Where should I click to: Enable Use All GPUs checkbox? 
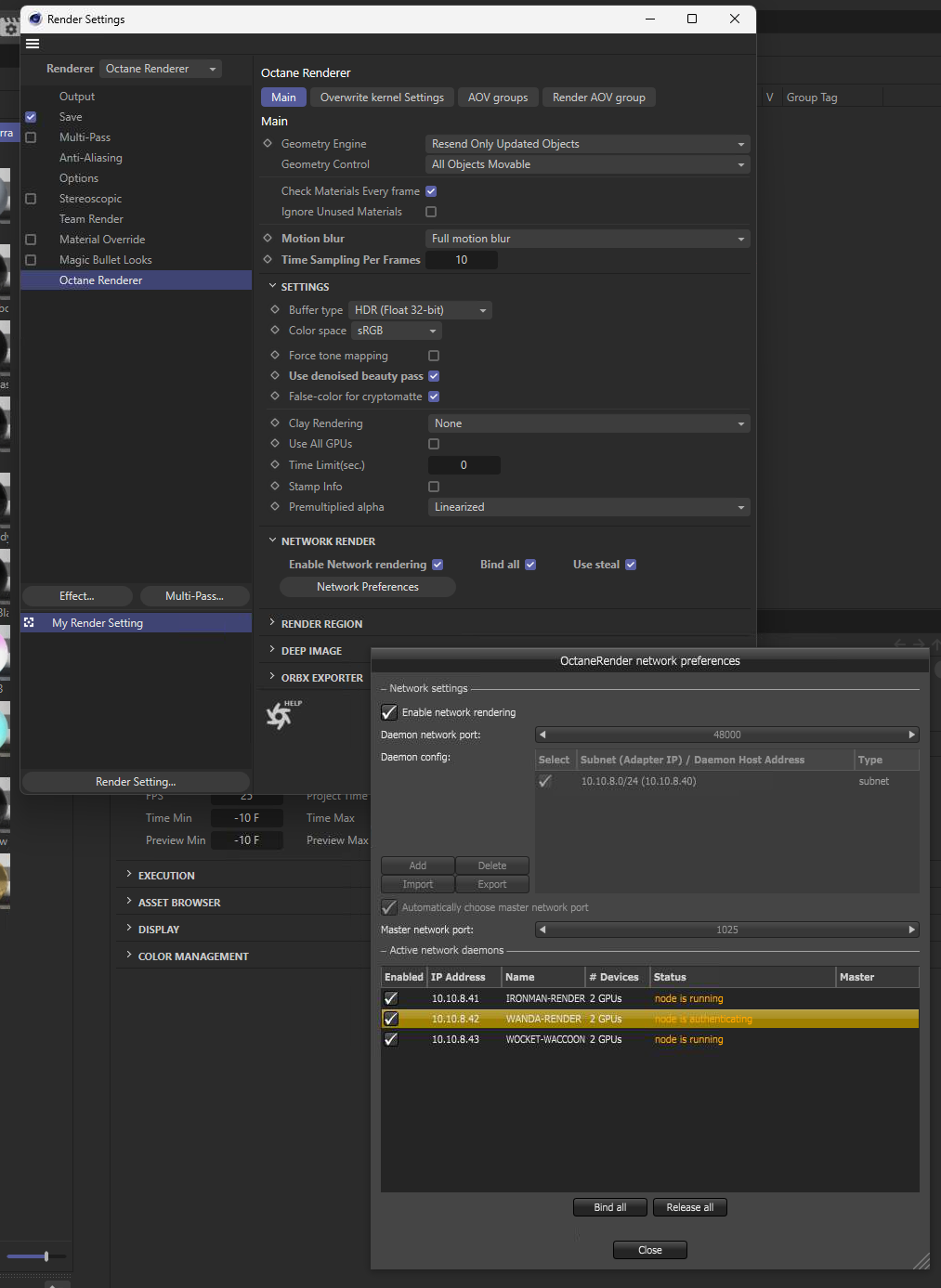[x=434, y=444]
